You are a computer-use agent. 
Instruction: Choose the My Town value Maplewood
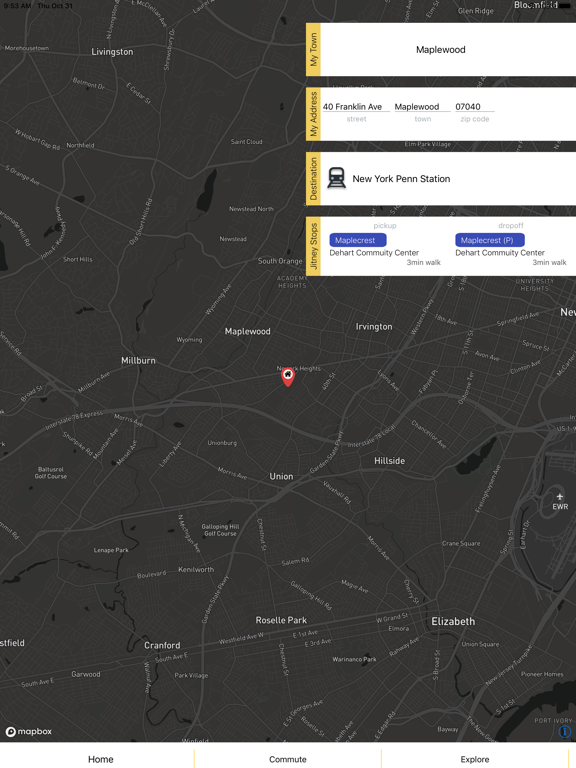[440, 49]
